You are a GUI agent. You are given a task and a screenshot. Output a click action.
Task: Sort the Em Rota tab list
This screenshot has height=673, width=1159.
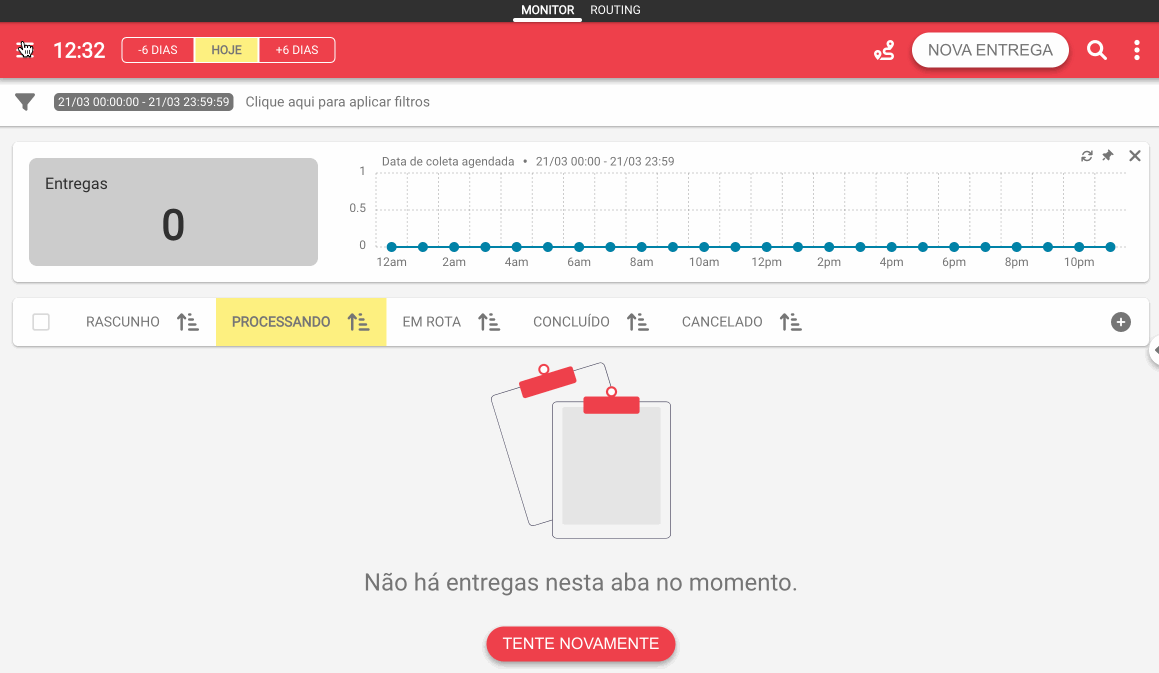(489, 322)
